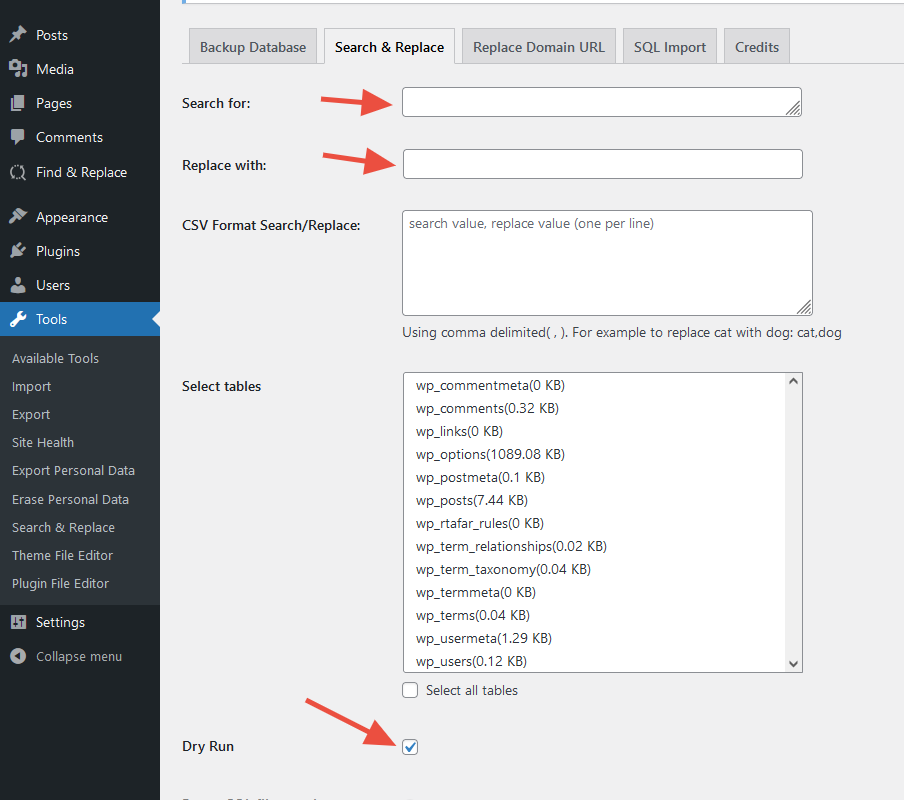Click the Pages icon in sidebar

coord(18,103)
